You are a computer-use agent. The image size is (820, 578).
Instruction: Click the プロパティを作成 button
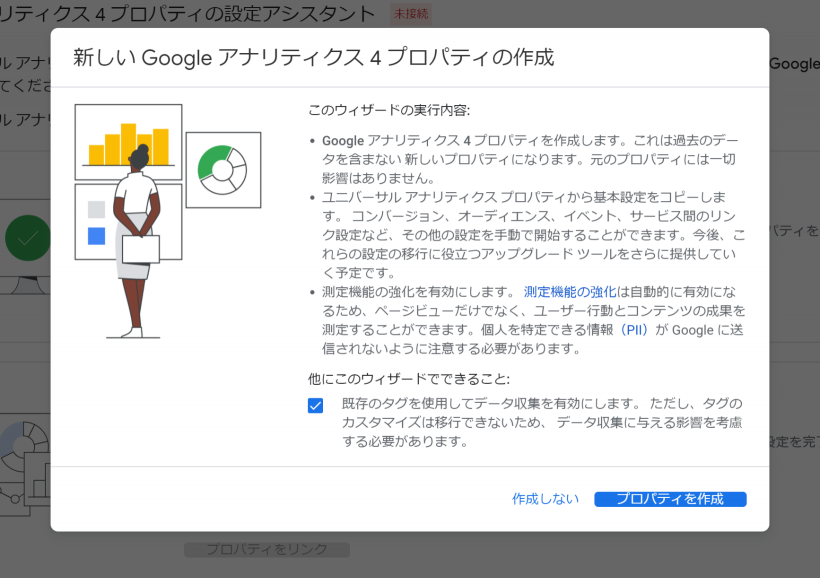670,499
